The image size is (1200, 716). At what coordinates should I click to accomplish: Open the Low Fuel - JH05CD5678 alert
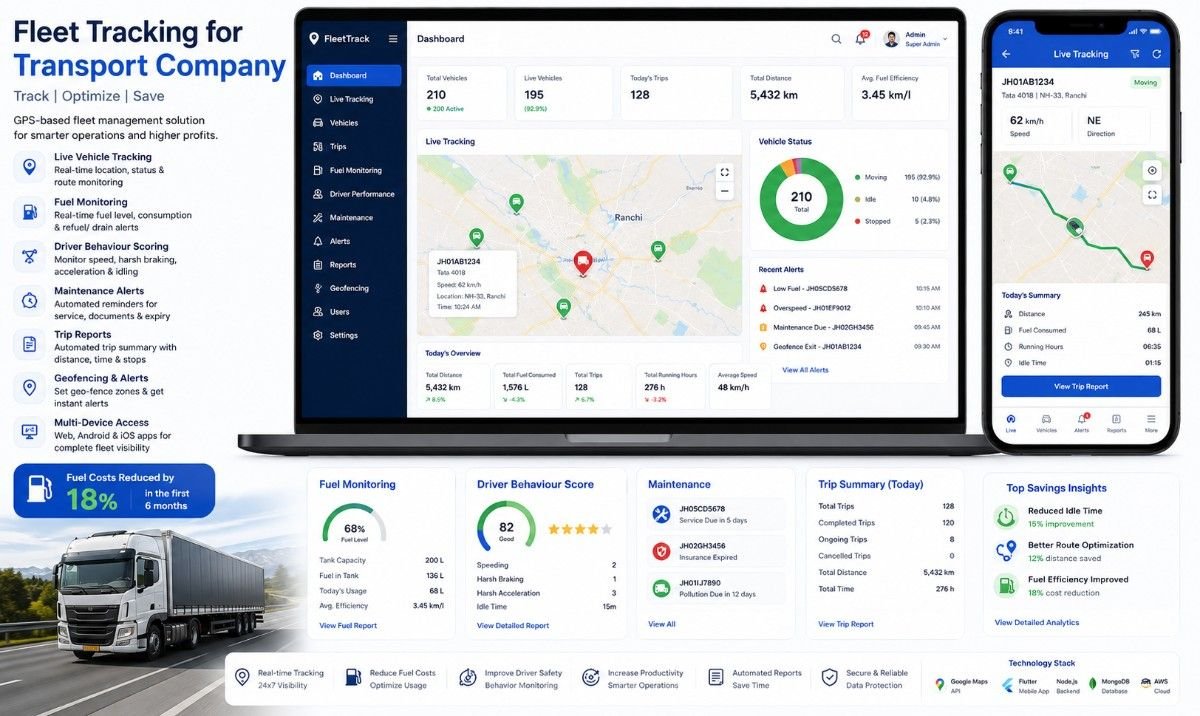[850, 288]
